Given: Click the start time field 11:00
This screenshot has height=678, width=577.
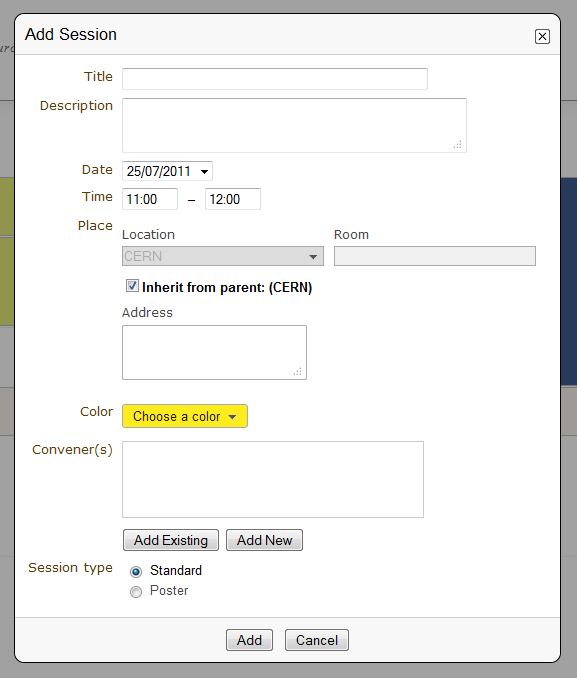Looking at the screenshot, I should pyautogui.click(x=150, y=199).
